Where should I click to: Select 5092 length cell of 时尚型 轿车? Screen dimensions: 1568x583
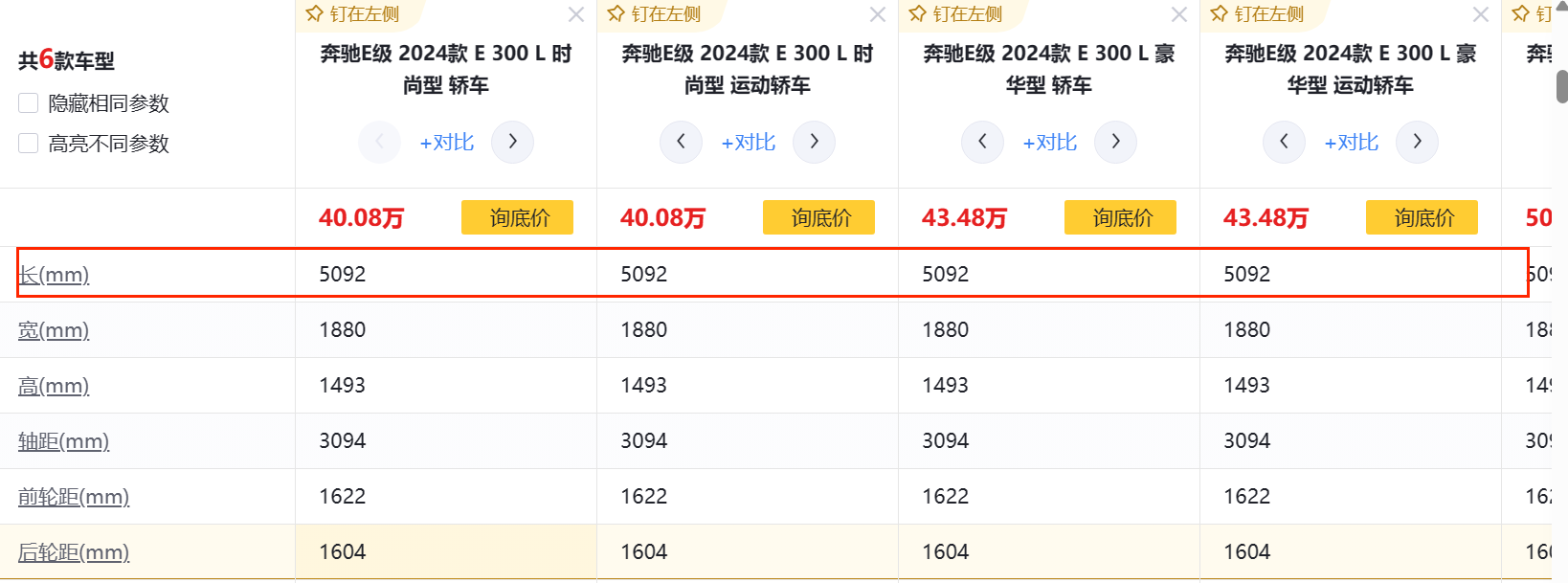coord(446,274)
